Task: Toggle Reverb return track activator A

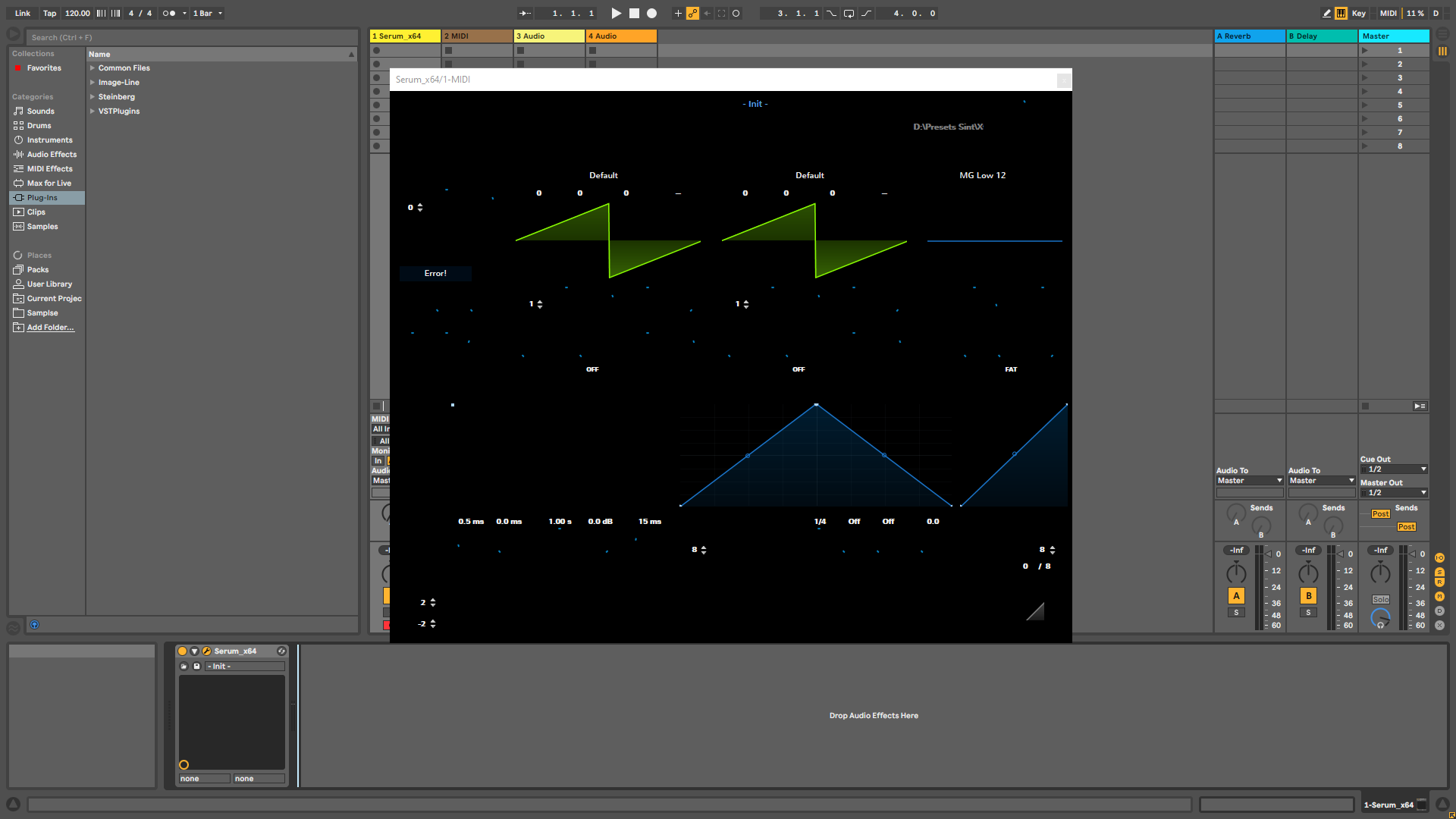Action: click(x=1236, y=595)
